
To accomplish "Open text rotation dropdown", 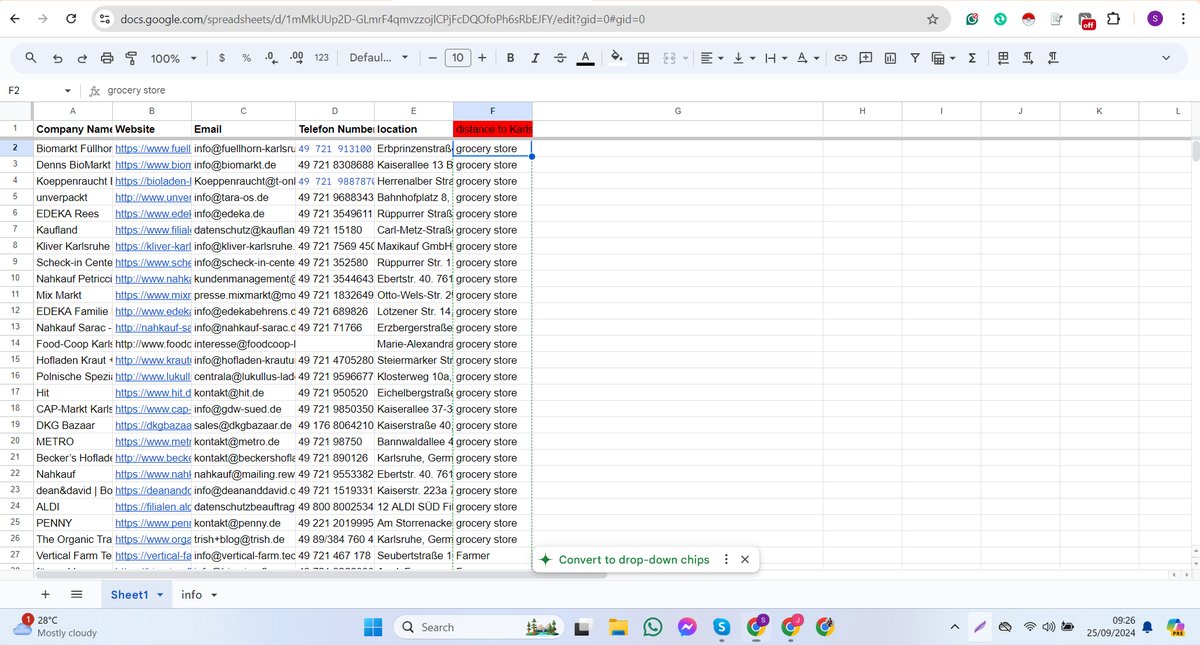I will [809, 59].
